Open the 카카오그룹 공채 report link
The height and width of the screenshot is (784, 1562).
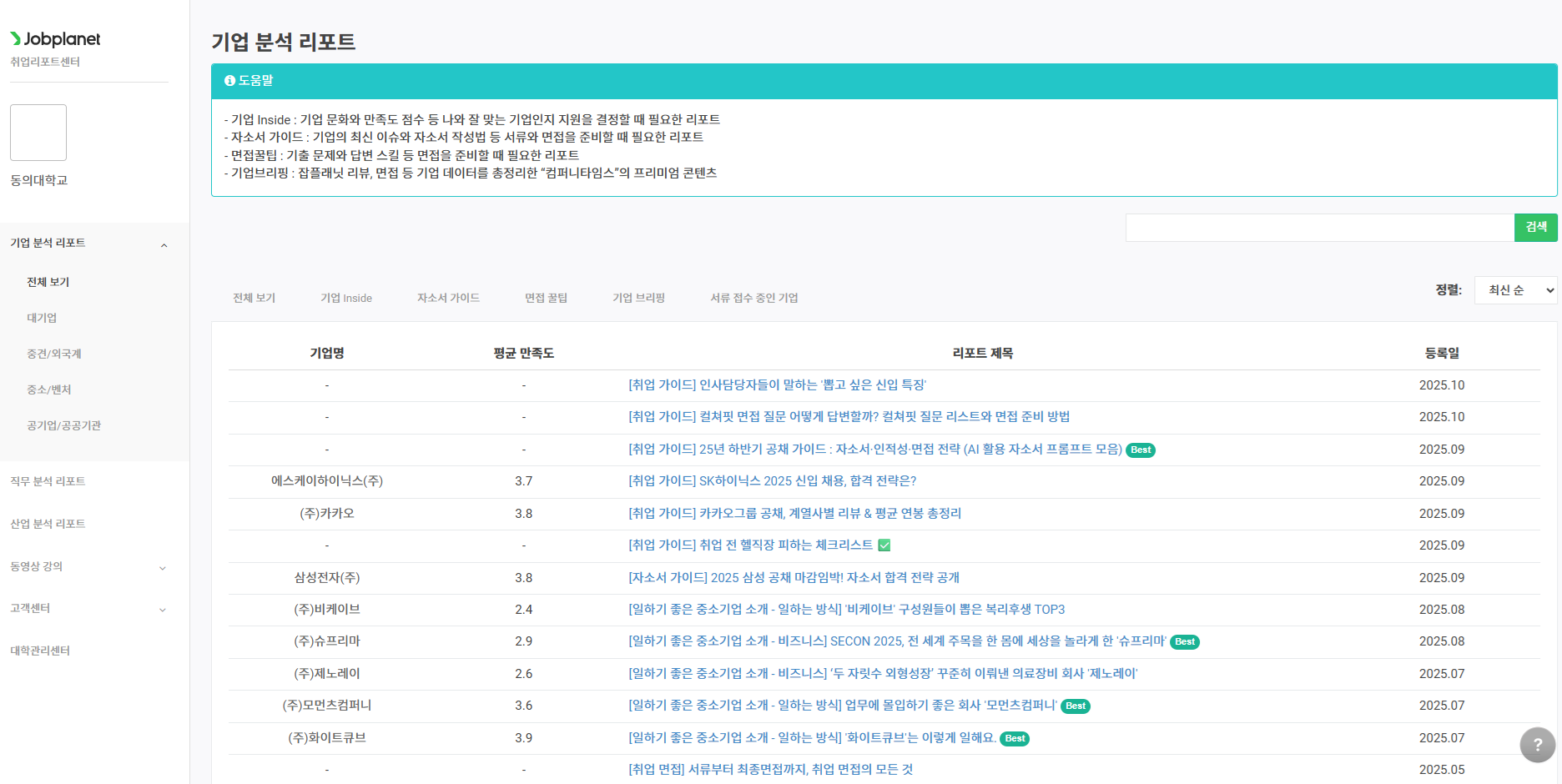point(794,514)
